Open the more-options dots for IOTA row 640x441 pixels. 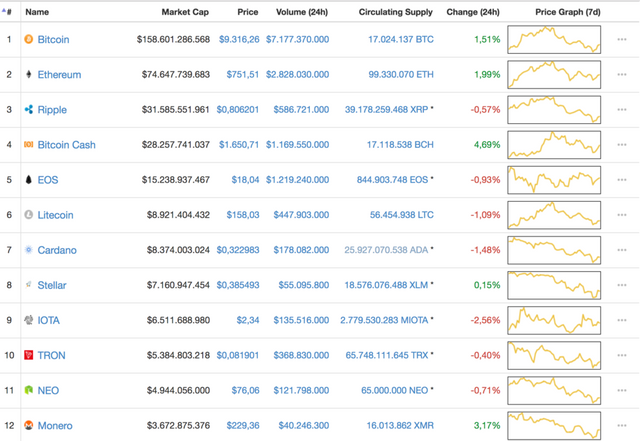[x=622, y=320]
